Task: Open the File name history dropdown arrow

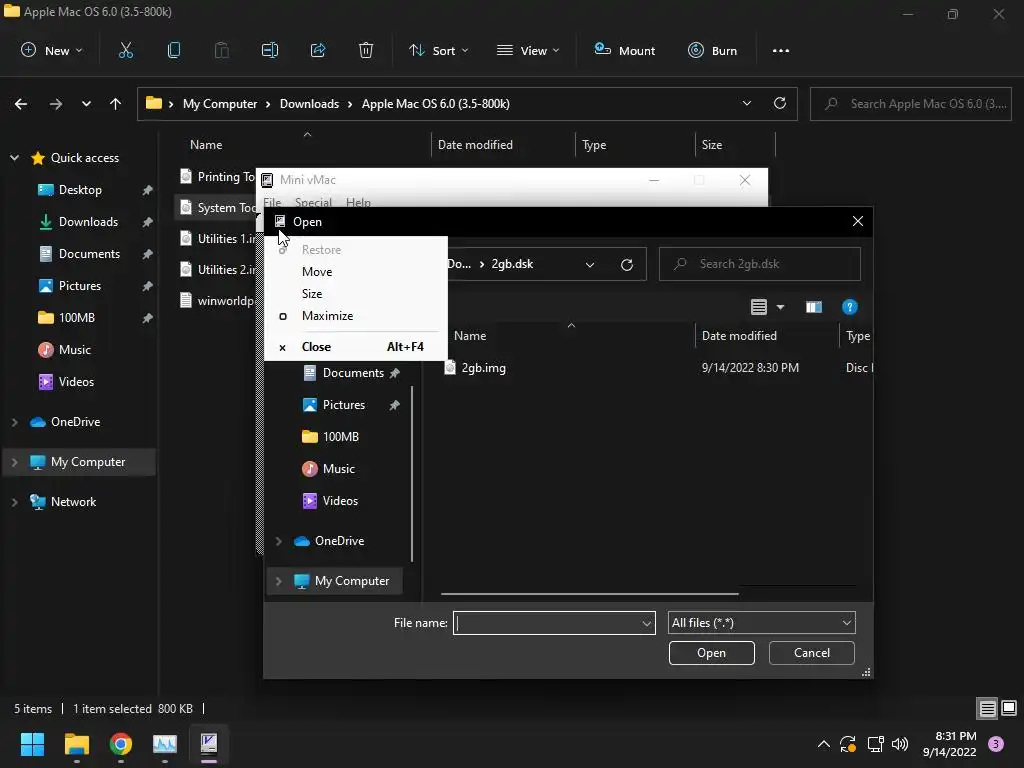Action: pyautogui.click(x=647, y=624)
